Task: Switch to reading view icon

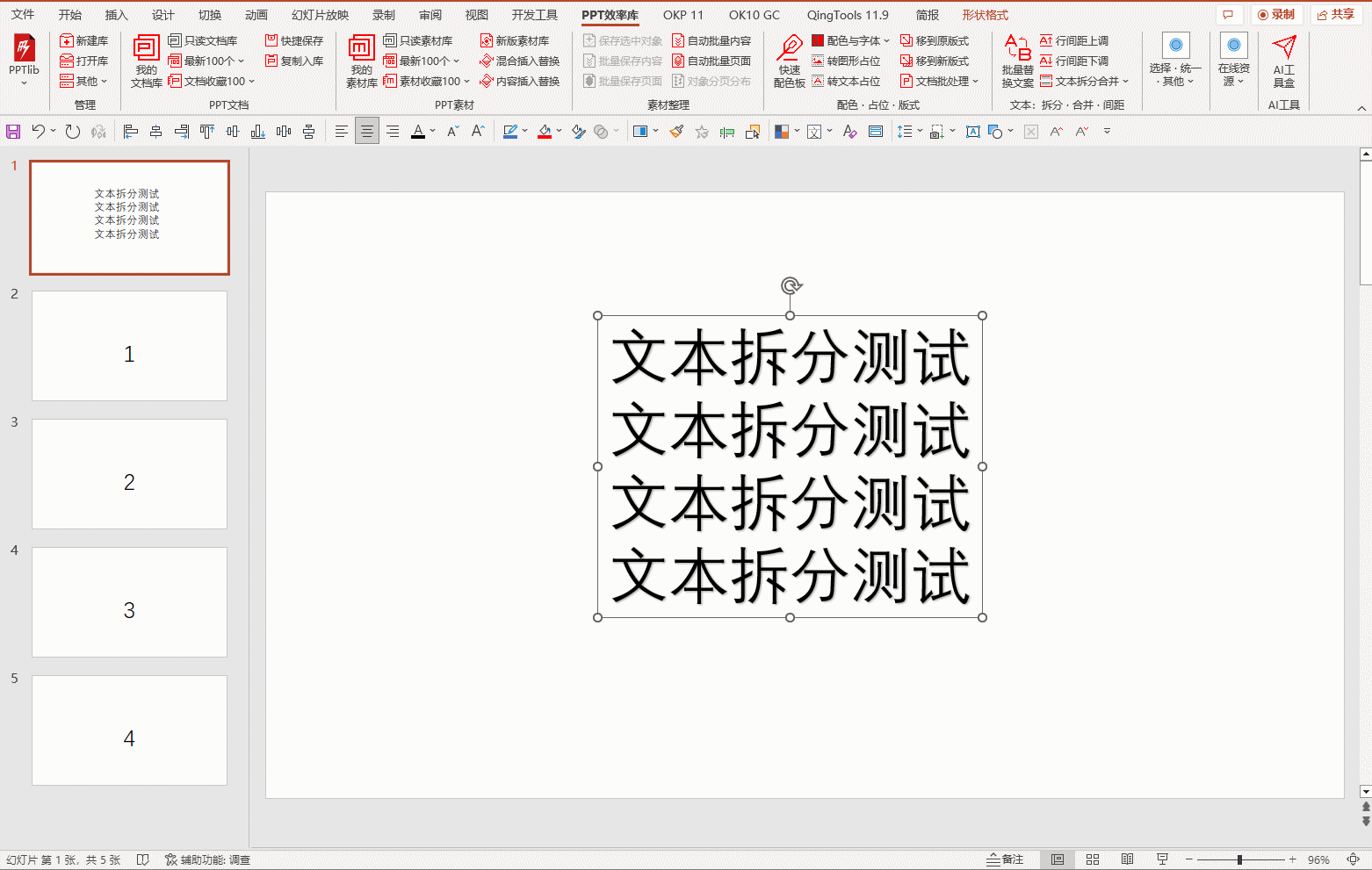Action: (1127, 859)
